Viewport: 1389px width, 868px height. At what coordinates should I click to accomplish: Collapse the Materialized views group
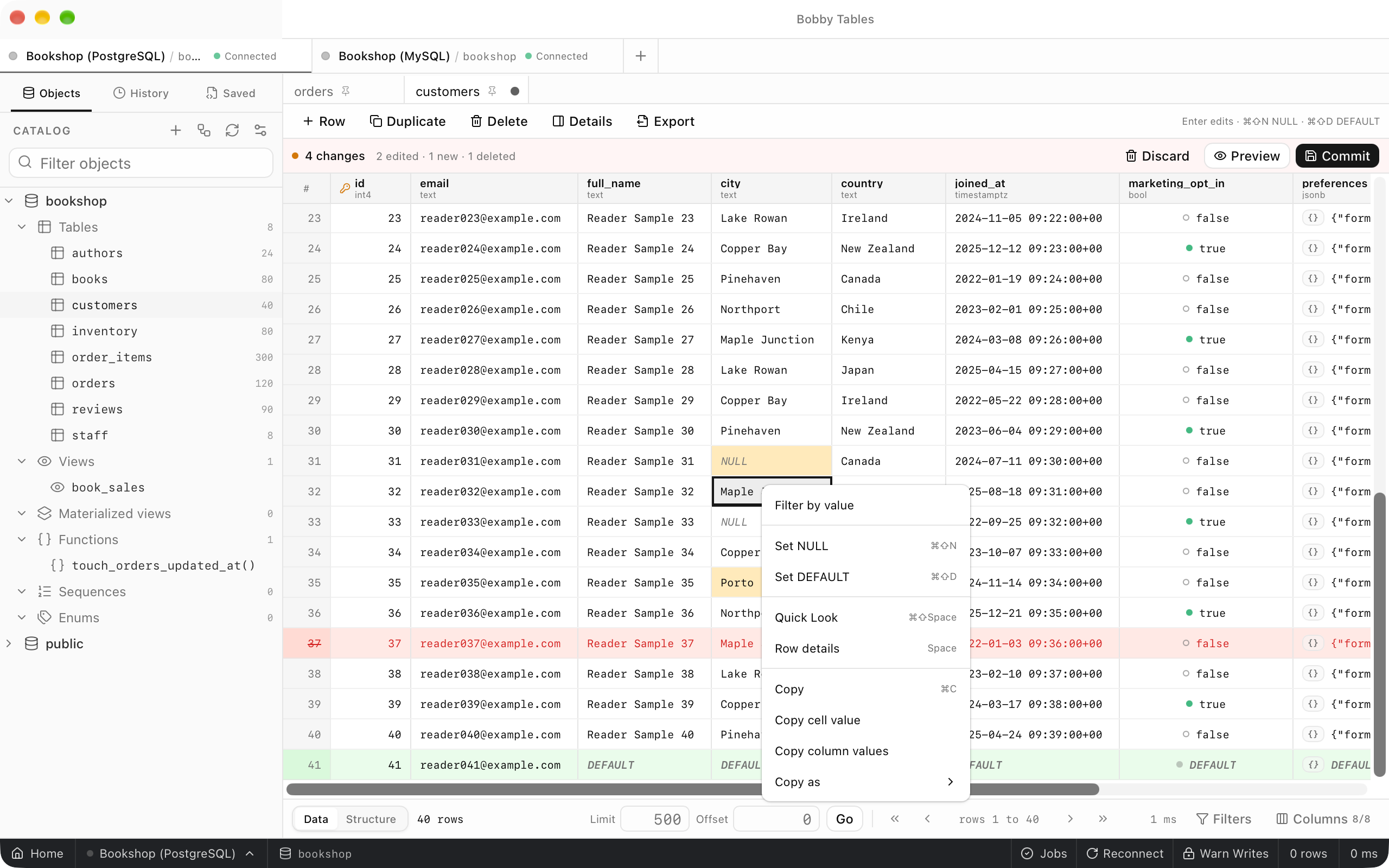(x=22, y=513)
